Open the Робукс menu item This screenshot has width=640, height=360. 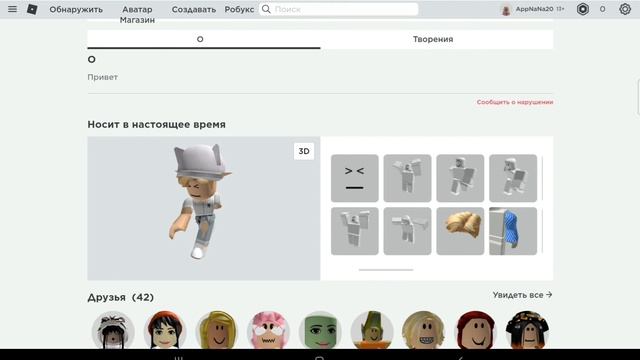239,9
